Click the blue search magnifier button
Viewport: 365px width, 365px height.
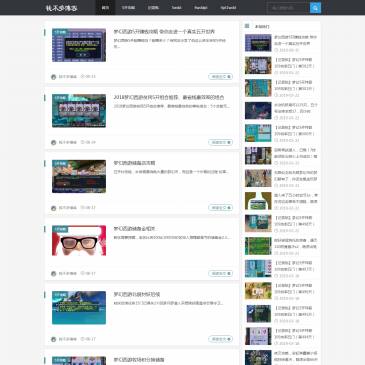315,8
